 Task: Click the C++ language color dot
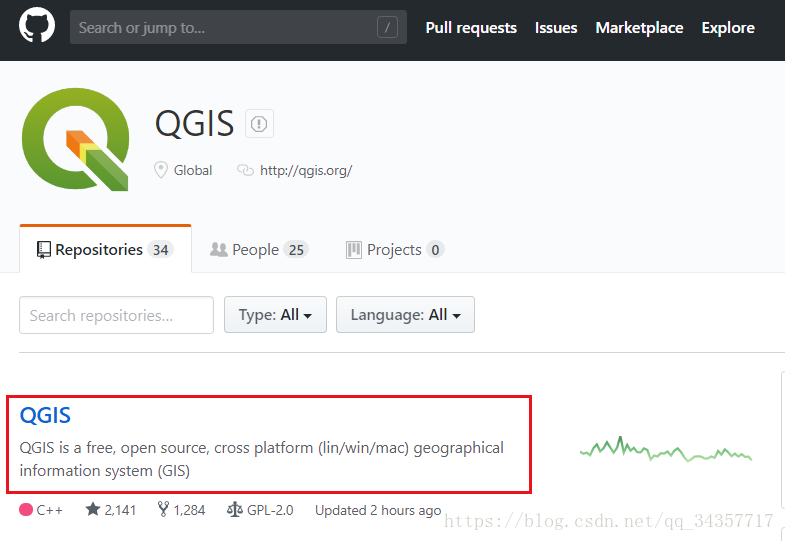pos(26,509)
